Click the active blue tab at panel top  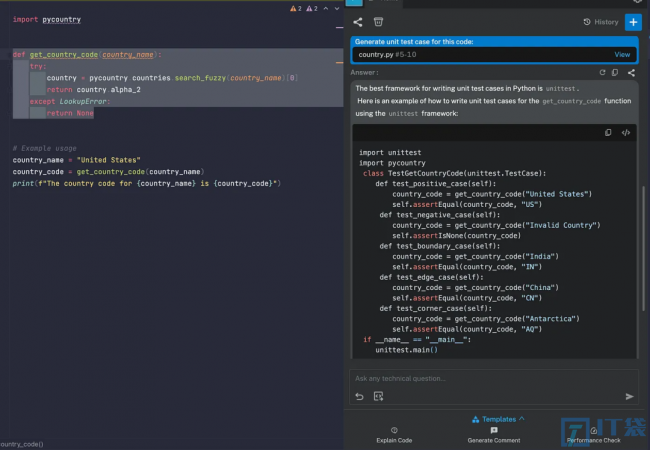354,2
